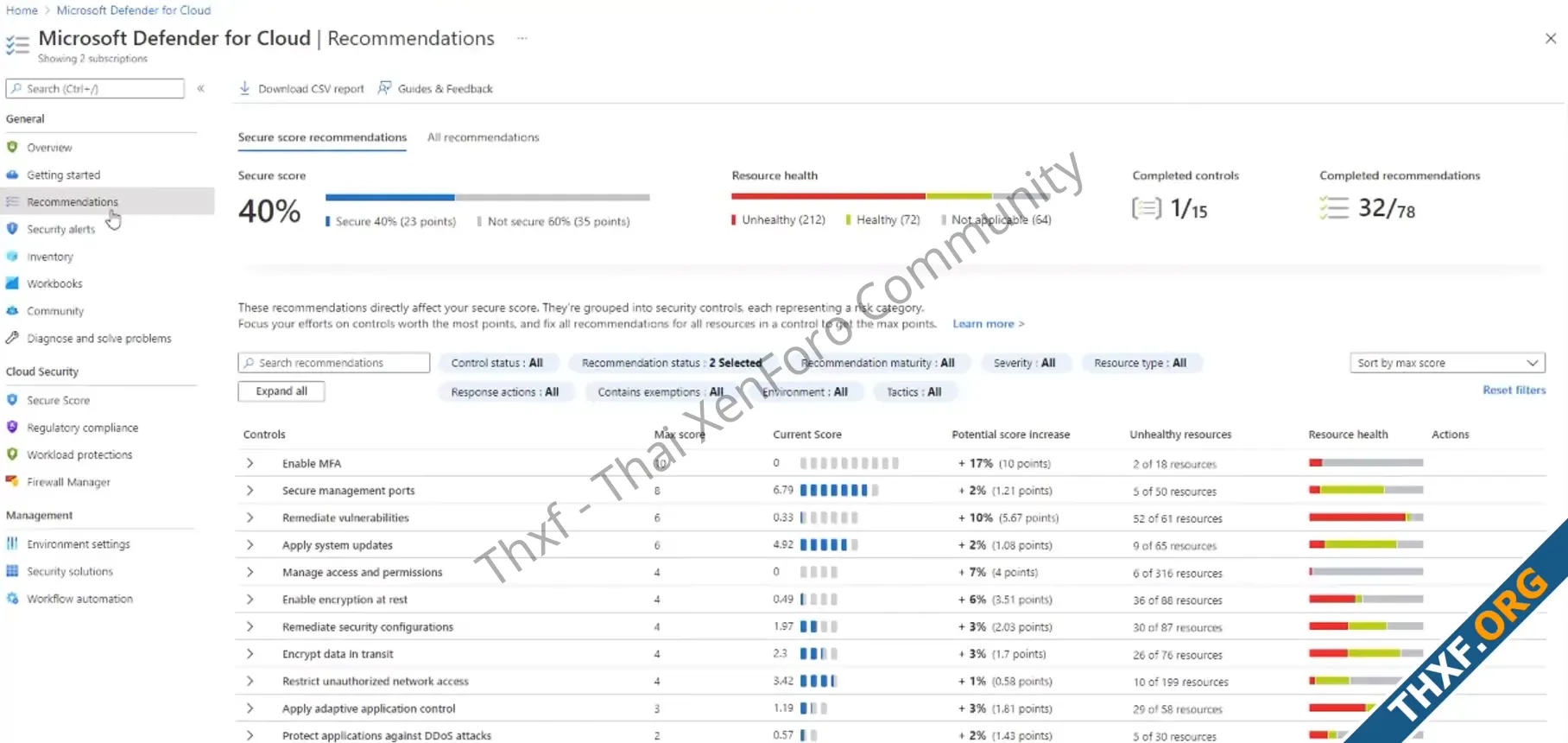1568x743 pixels.
Task: Click the Microsoft Defender for Cloud breadcrumb
Action: click(134, 10)
